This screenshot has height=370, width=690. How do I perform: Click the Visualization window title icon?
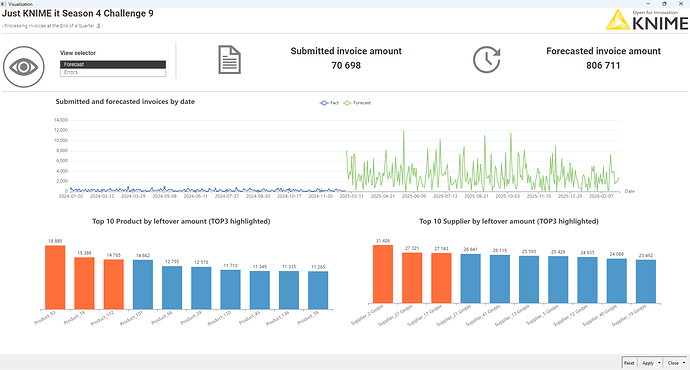[x=4, y=4]
